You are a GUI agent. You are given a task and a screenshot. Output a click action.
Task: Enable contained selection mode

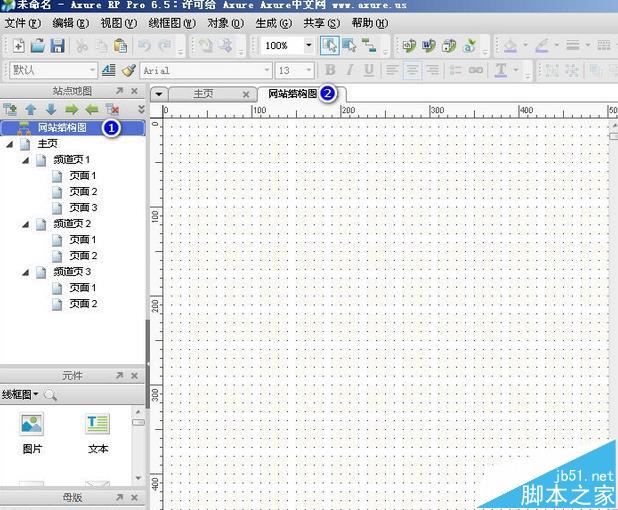(349, 45)
